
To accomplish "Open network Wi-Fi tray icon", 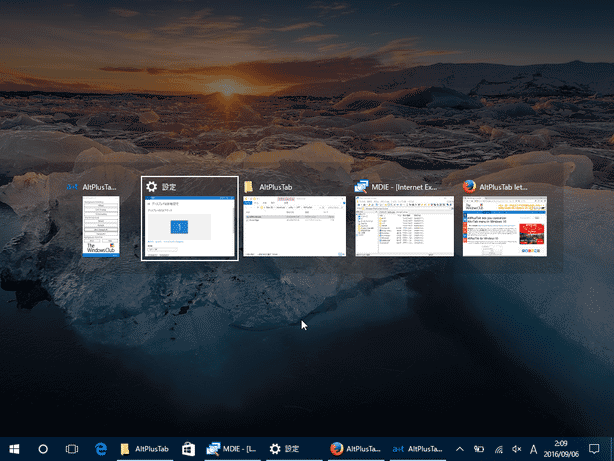I will tap(498, 449).
